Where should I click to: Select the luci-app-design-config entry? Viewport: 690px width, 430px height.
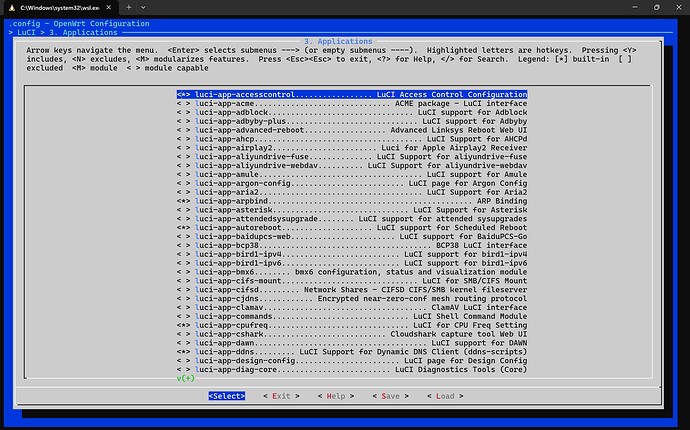tap(352, 360)
